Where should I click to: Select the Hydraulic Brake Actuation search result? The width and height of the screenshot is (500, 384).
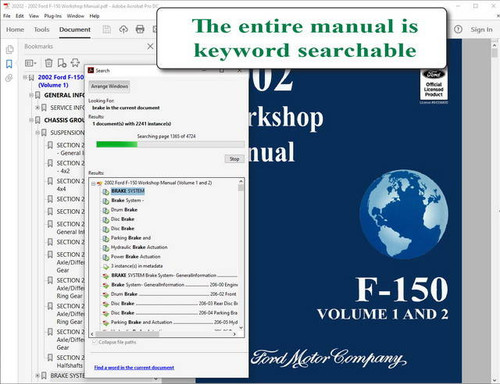click(139, 247)
